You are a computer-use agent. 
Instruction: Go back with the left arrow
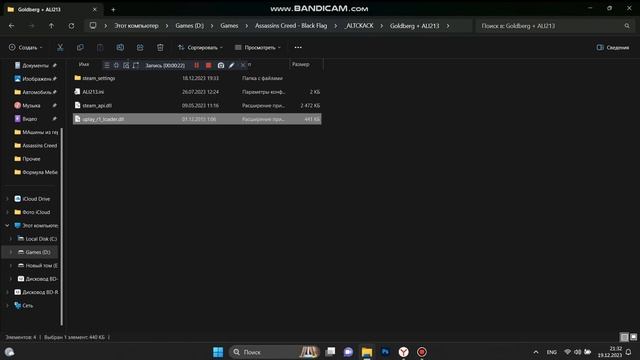[11, 26]
